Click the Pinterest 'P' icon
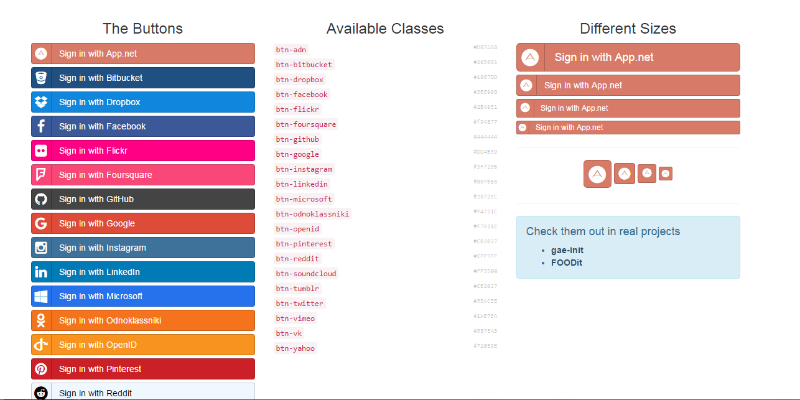The height and width of the screenshot is (400, 800). [41, 369]
